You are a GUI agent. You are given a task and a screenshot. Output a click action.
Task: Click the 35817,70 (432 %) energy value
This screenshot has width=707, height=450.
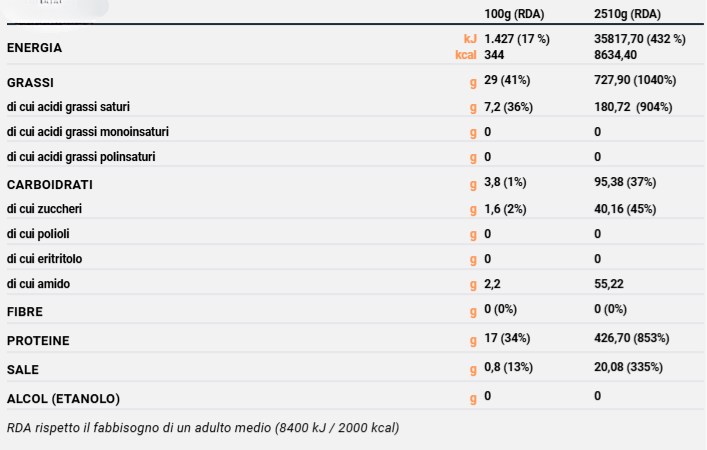coord(640,39)
